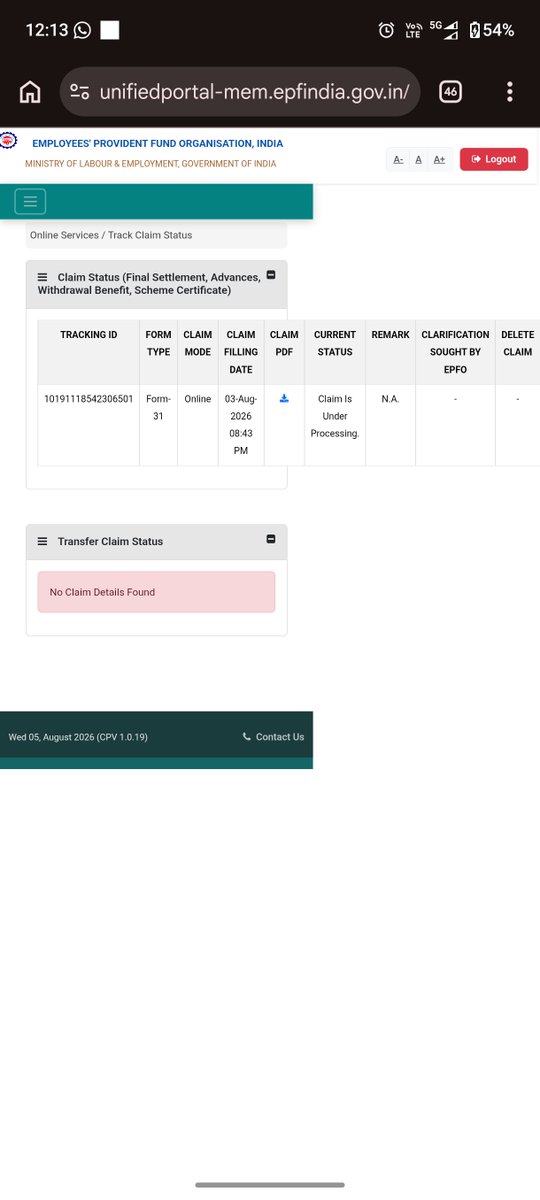Screen dimensions: 540x1200
Task: Increase font size with A+ button
Action: (x=439, y=159)
